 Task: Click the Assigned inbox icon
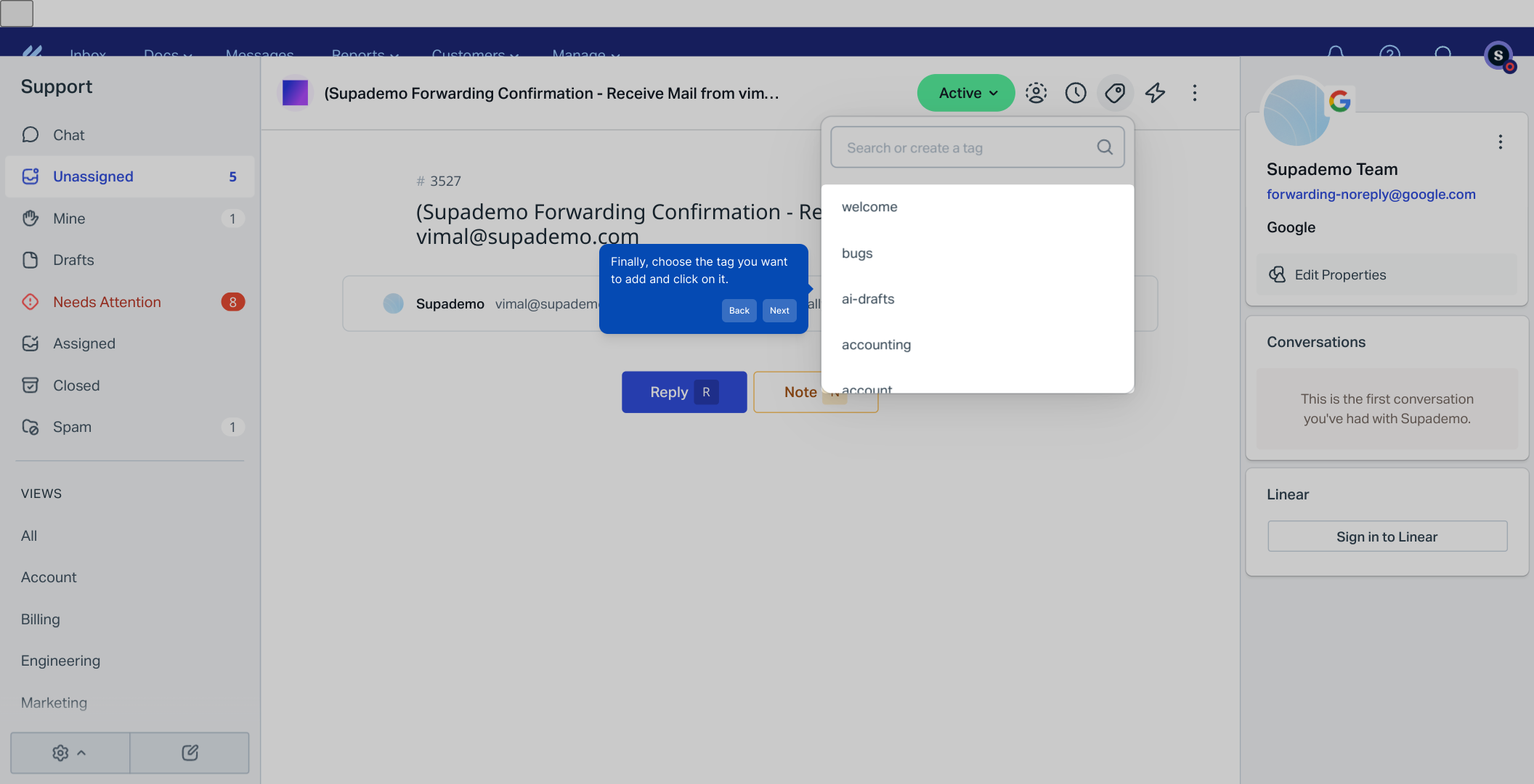point(31,343)
